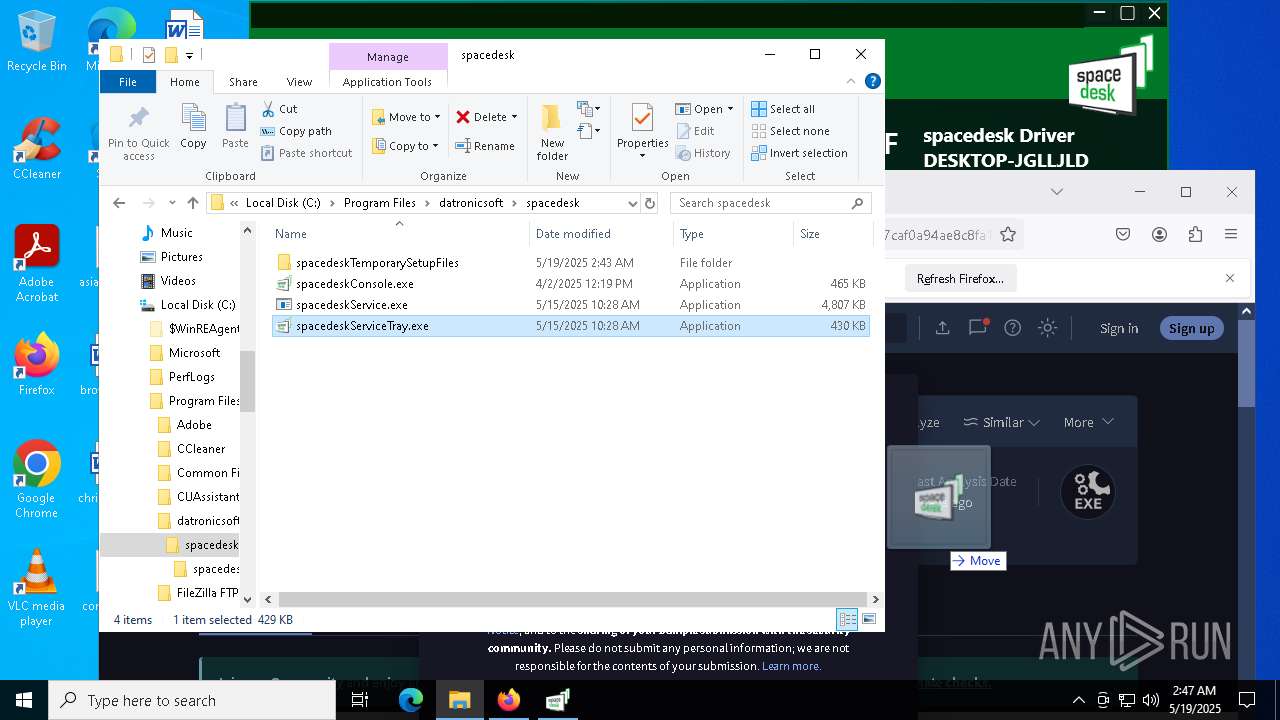Refresh the spacedesk folder view
Image resolution: width=1280 pixels, height=720 pixels.
tap(650, 203)
